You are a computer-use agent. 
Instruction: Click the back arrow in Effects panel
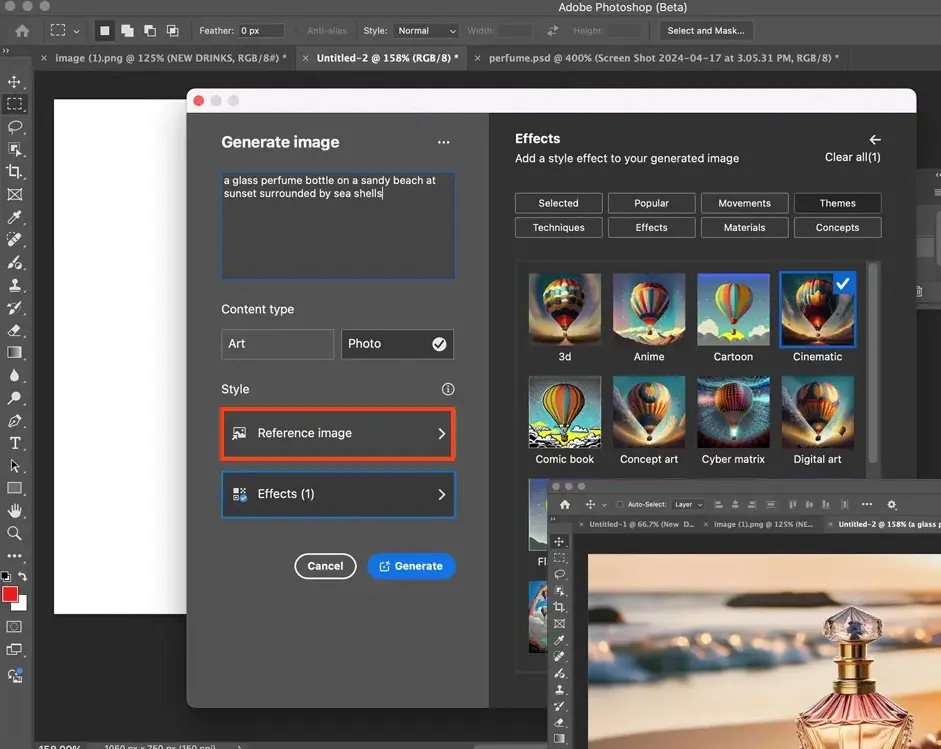[874, 140]
